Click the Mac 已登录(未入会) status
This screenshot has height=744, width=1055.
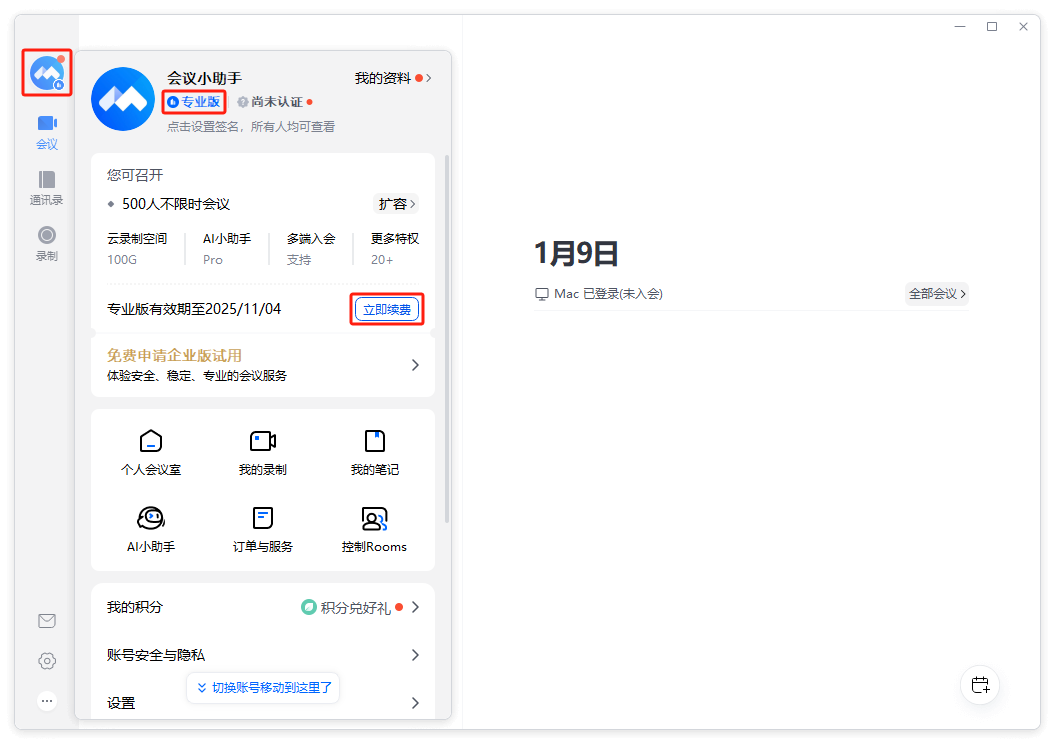(x=599, y=294)
